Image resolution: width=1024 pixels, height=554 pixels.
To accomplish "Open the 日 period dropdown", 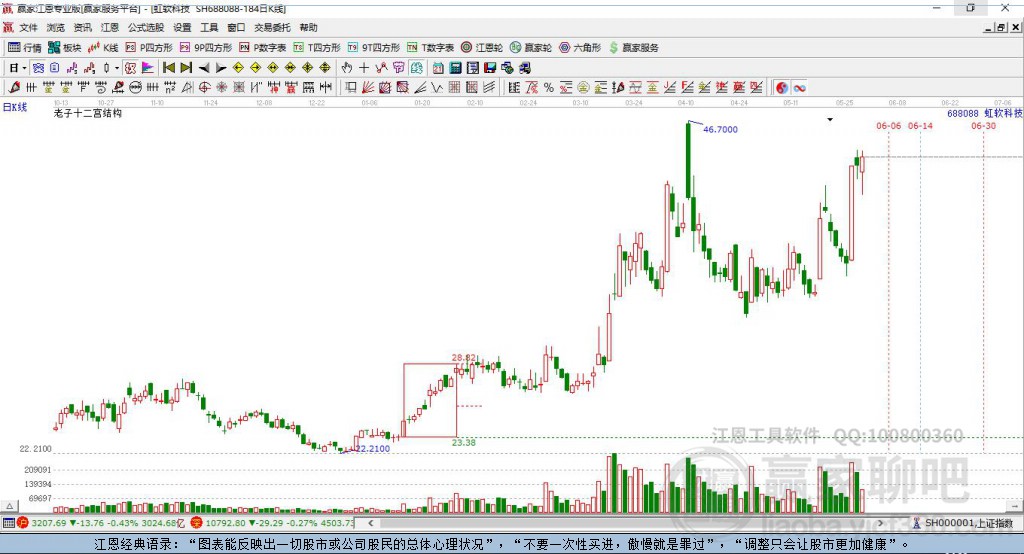I will pos(16,68).
